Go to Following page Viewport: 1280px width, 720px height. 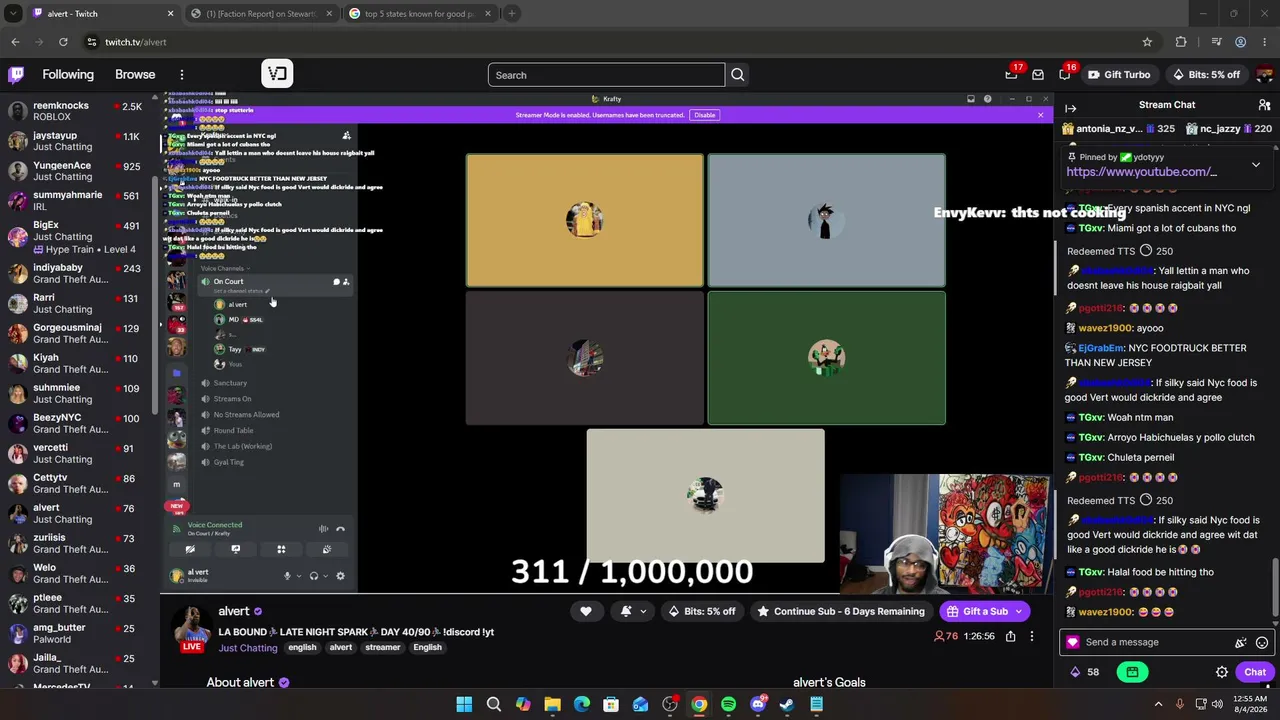pos(68,75)
